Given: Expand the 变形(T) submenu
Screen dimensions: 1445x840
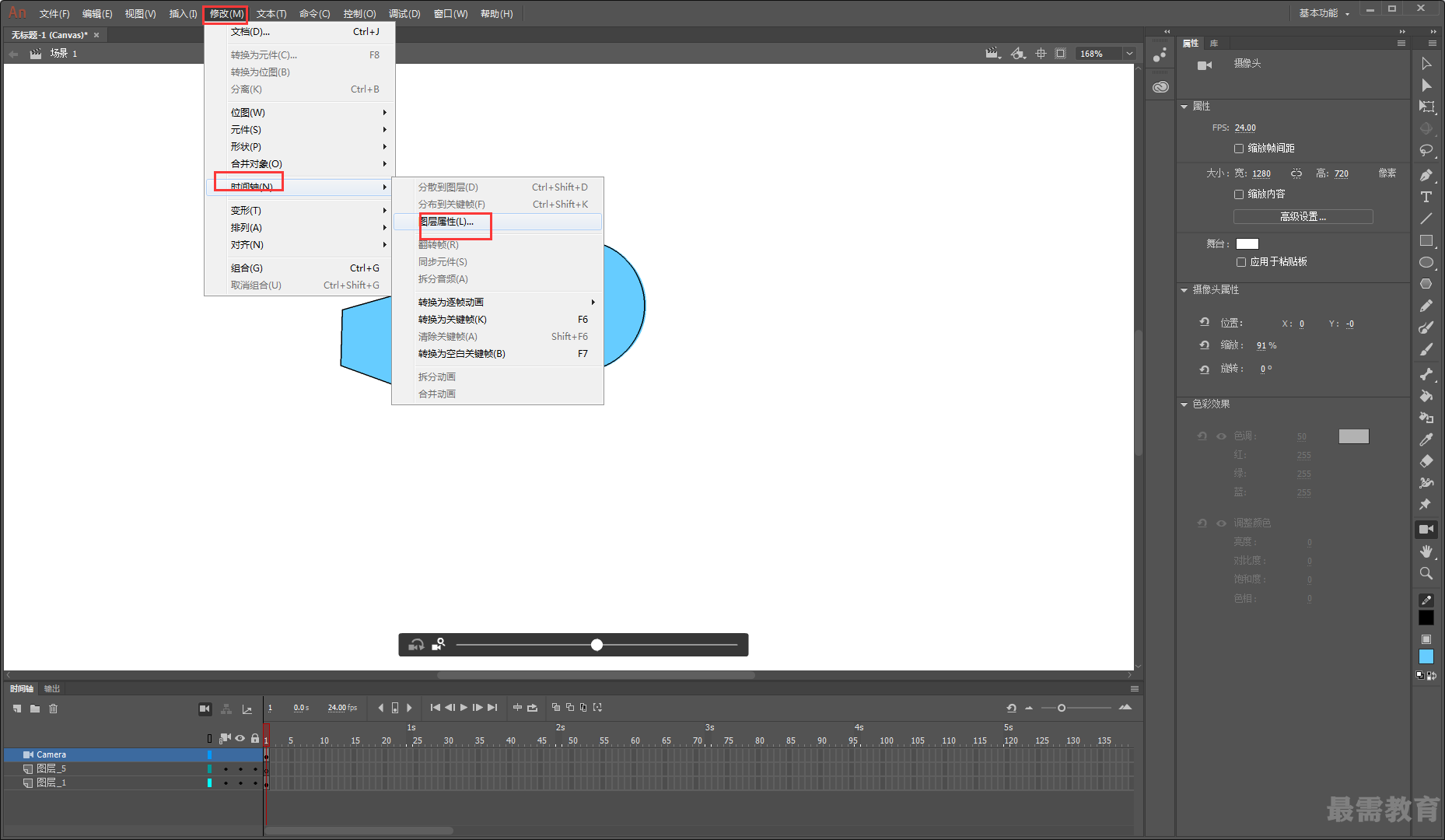Looking at the screenshot, I should pos(299,211).
